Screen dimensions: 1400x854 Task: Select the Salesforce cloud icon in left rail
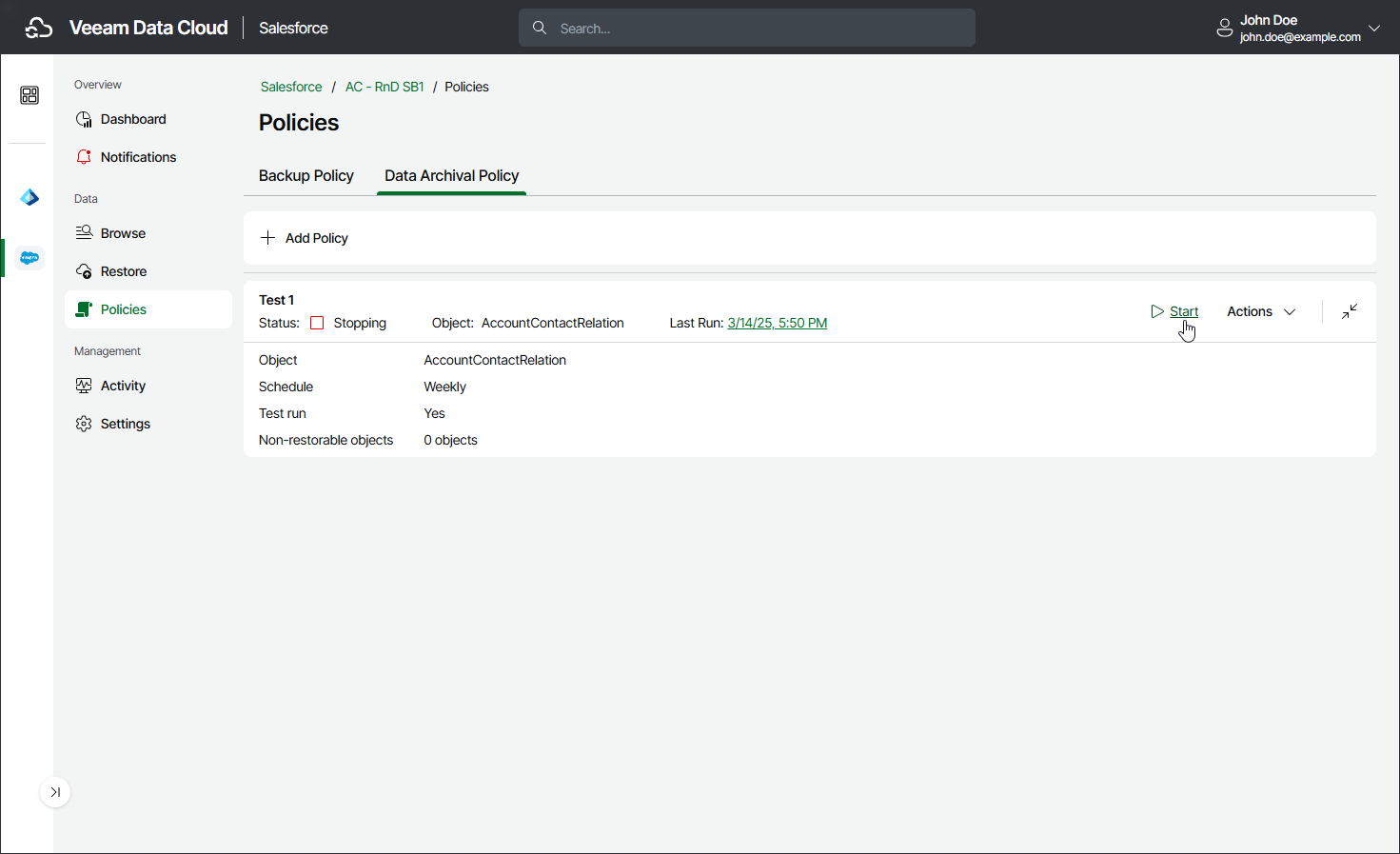(30, 258)
